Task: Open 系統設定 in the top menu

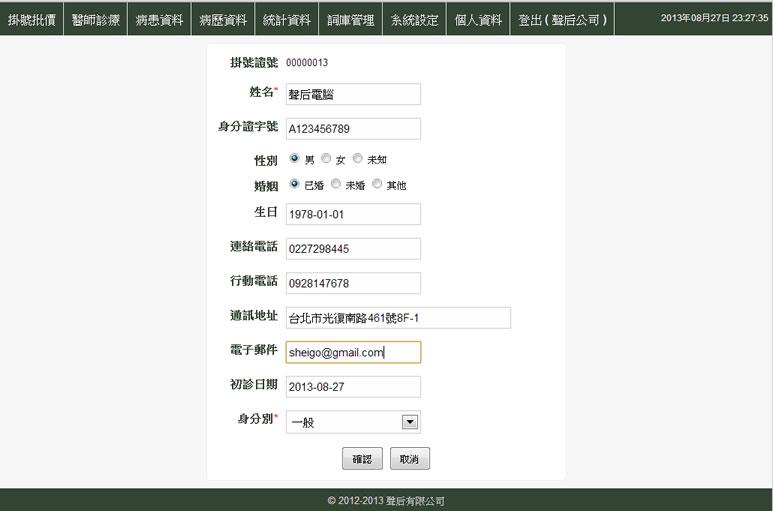Action: 414,19
